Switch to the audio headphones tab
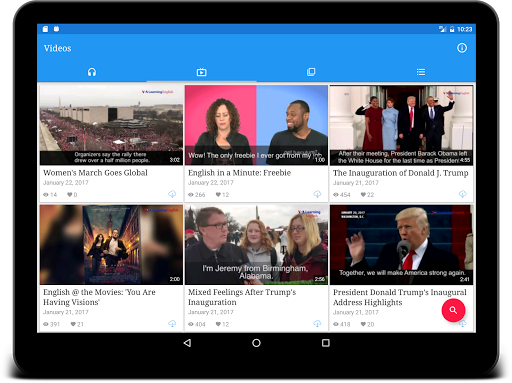 tap(92, 72)
